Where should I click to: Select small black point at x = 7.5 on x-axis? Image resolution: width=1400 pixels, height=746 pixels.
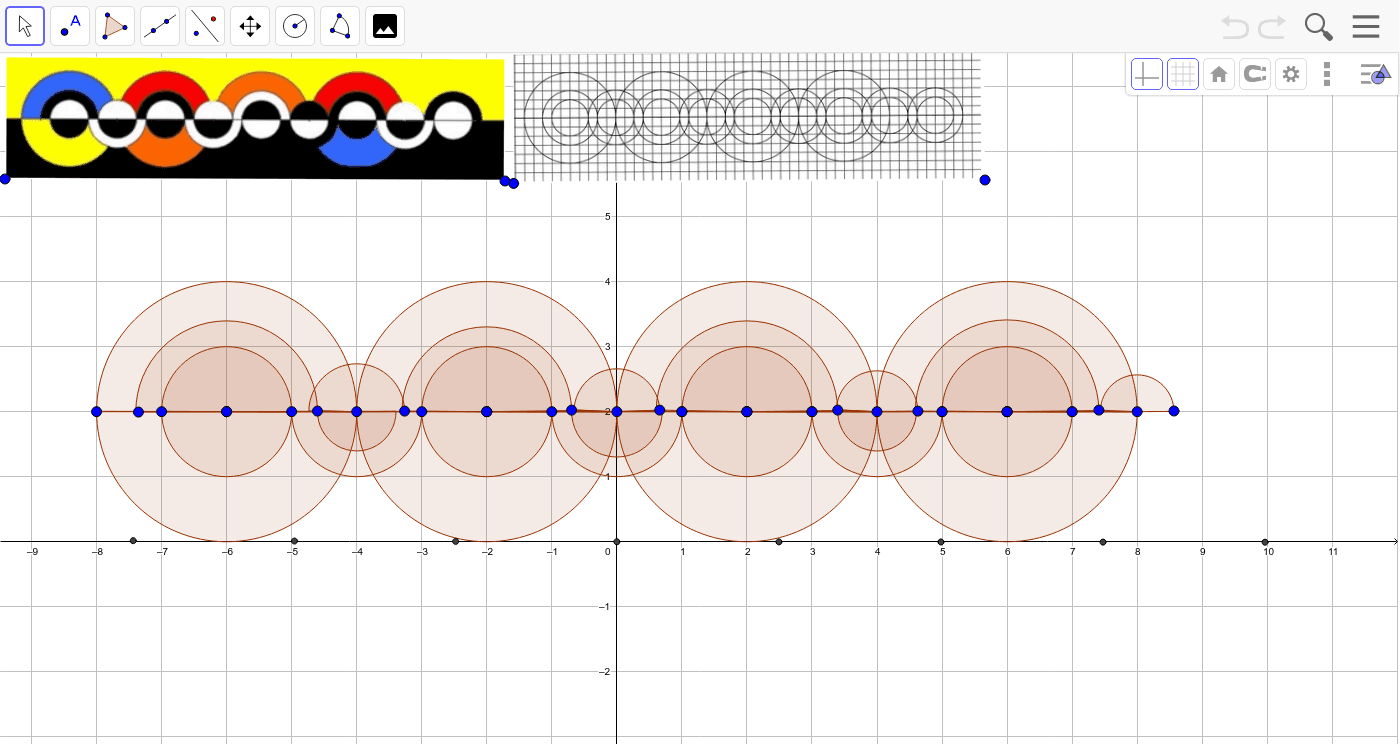click(1103, 542)
